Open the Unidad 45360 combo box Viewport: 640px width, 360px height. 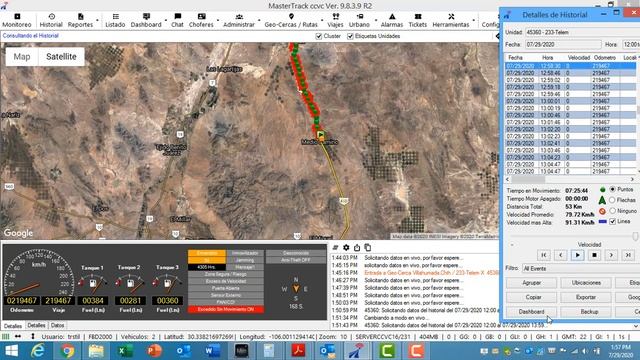[x=582, y=32]
